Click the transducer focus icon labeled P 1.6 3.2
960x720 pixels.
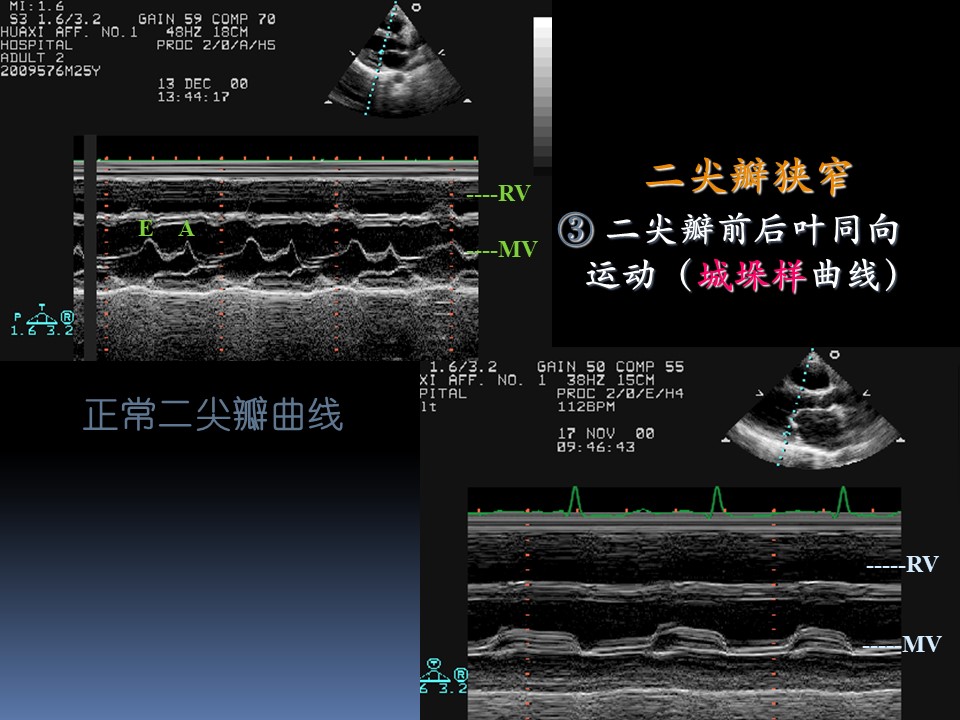(x=42, y=320)
